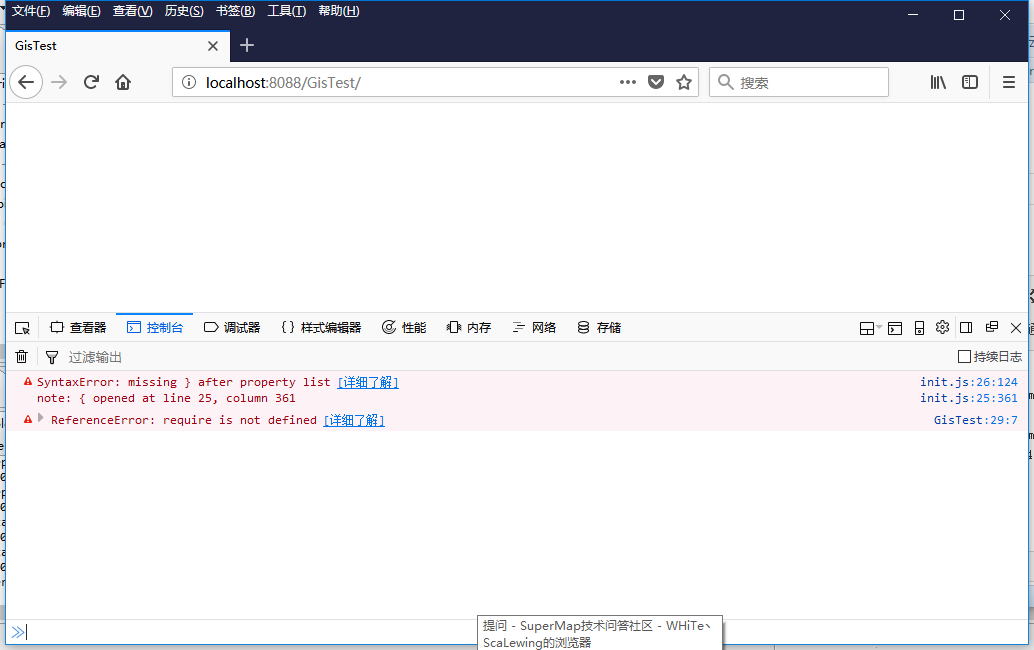This screenshot has width=1034, height=650.
Task: Show devtools in a separate window
Action: (991, 327)
